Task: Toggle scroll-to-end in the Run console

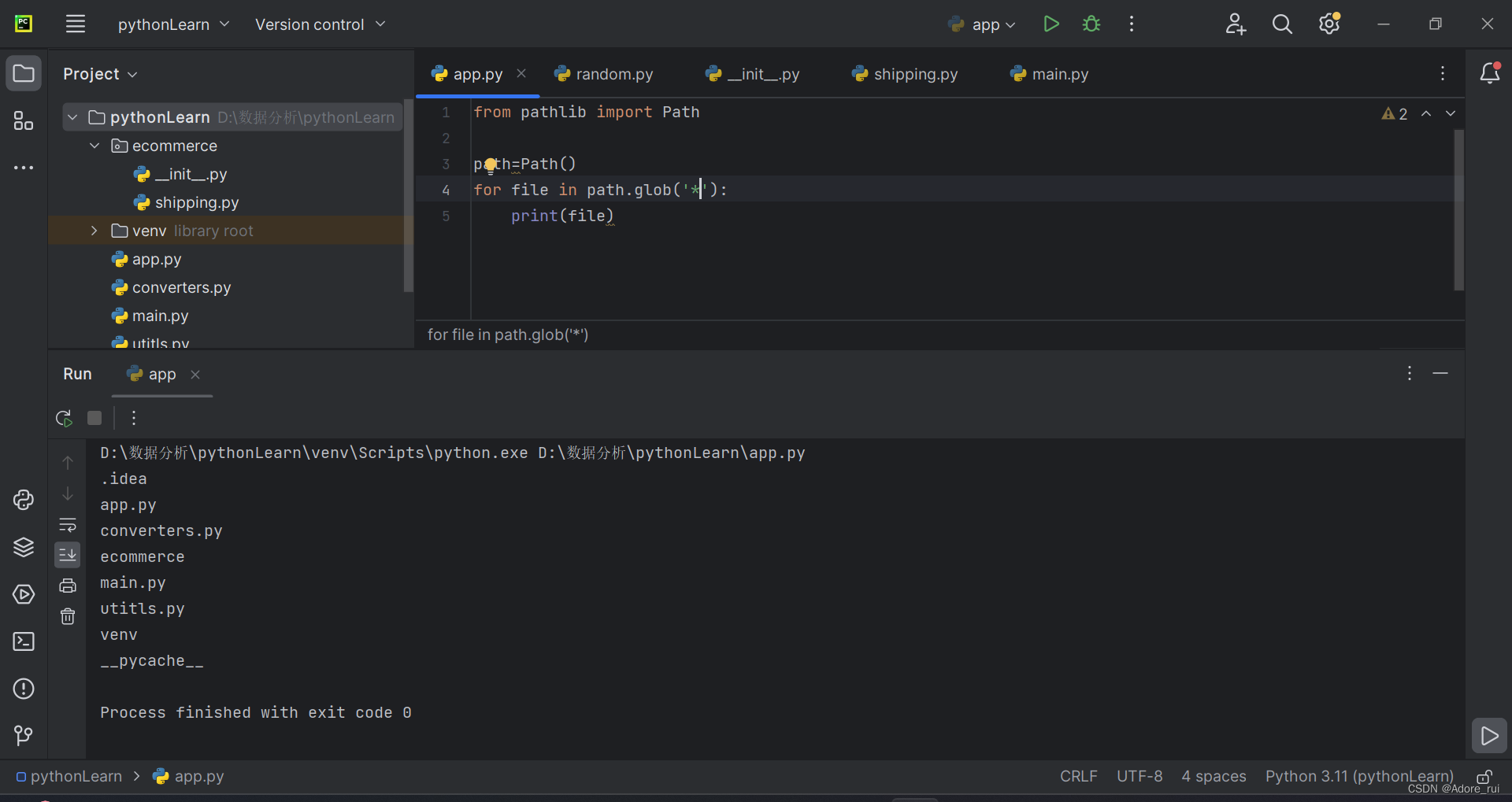Action: tap(68, 555)
